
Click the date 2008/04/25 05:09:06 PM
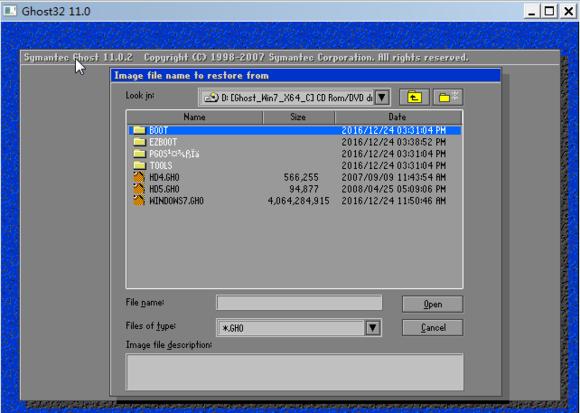click(394, 189)
